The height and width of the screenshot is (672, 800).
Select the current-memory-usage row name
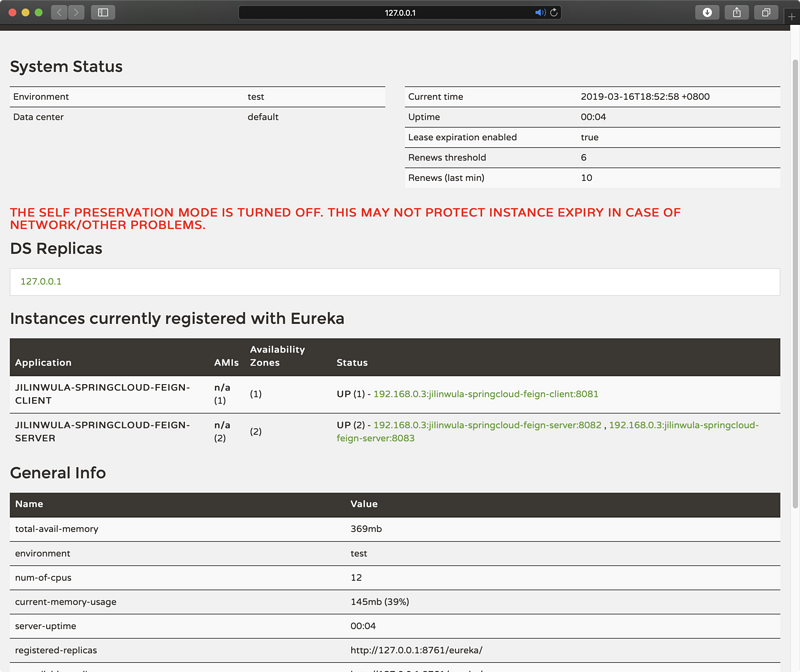[x=65, y=602]
